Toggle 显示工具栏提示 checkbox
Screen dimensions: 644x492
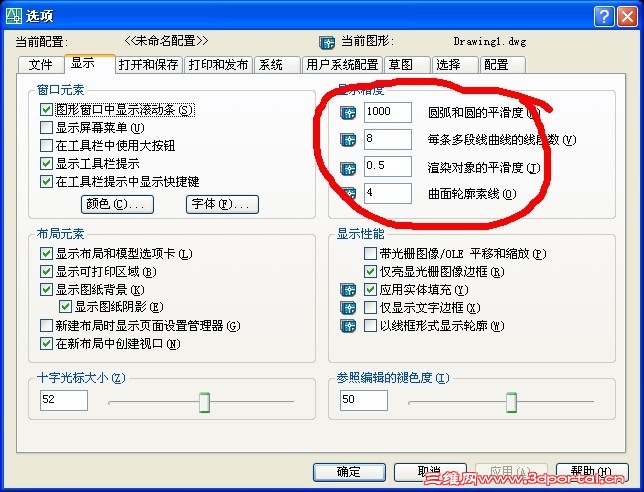pyautogui.click(x=46, y=163)
